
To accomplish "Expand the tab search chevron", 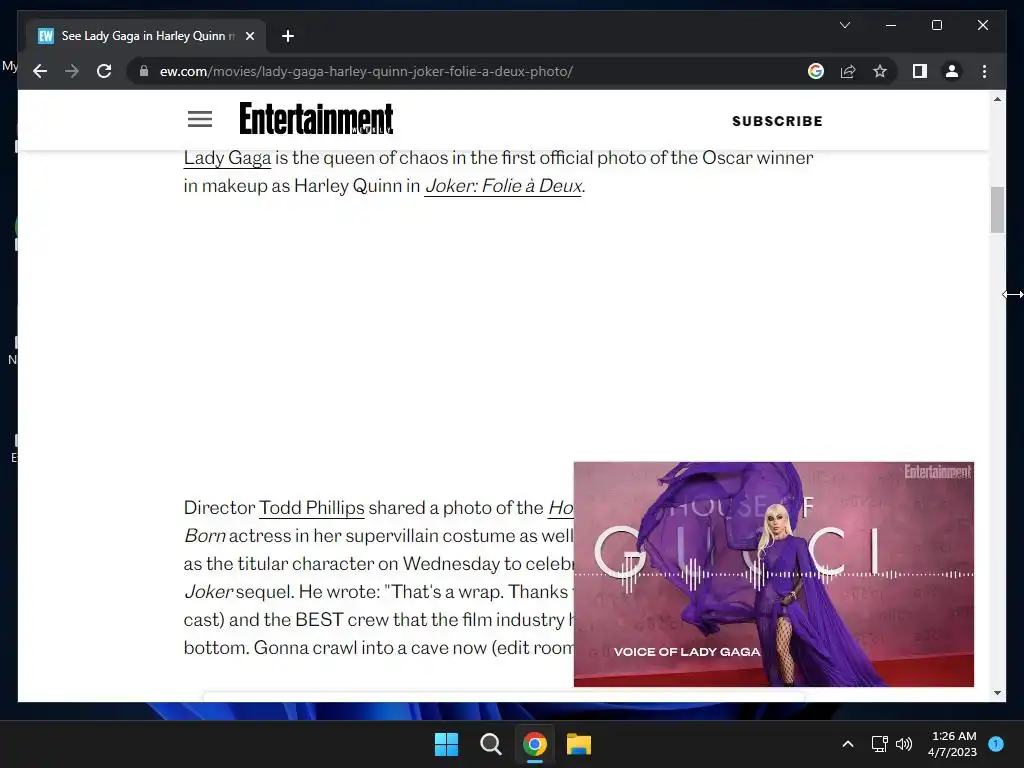I will (845, 25).
